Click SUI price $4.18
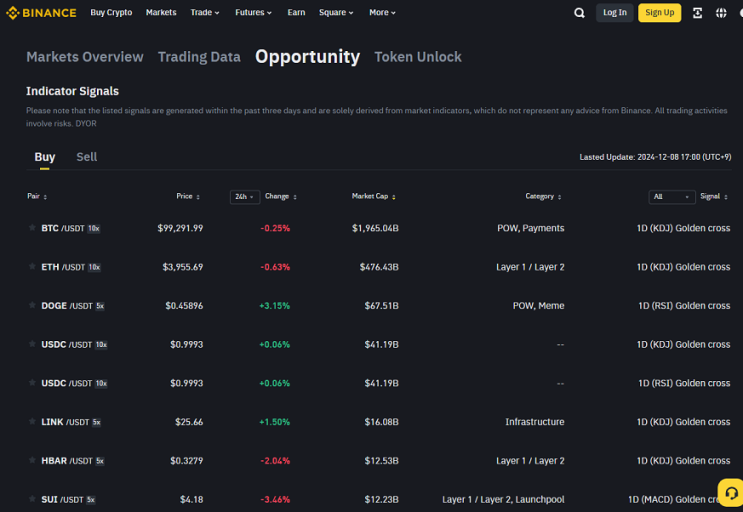Viewport: 743px width, 512px height. pyautogui.click(x=191, y=500)
